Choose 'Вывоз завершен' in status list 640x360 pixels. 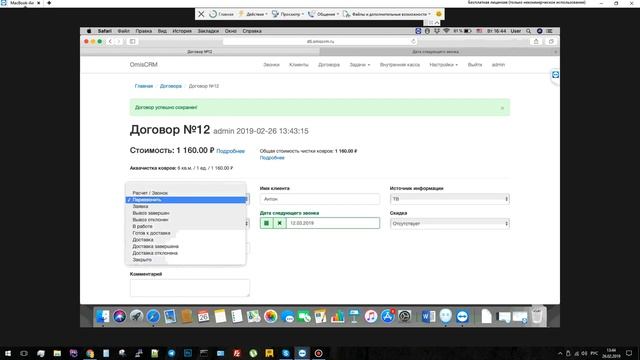tap(186, 213)
